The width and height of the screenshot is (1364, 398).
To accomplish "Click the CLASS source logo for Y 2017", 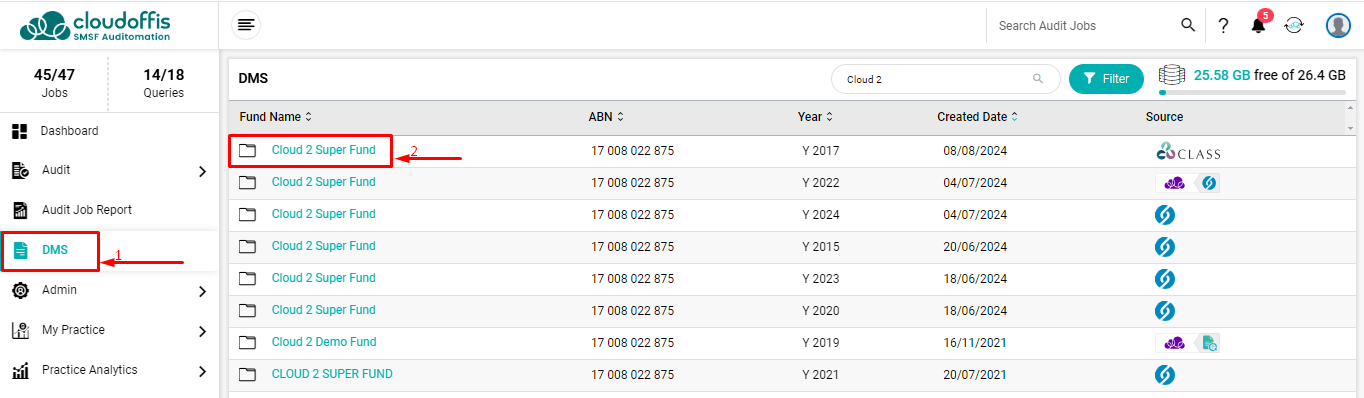I will [x=1188, y=152].
